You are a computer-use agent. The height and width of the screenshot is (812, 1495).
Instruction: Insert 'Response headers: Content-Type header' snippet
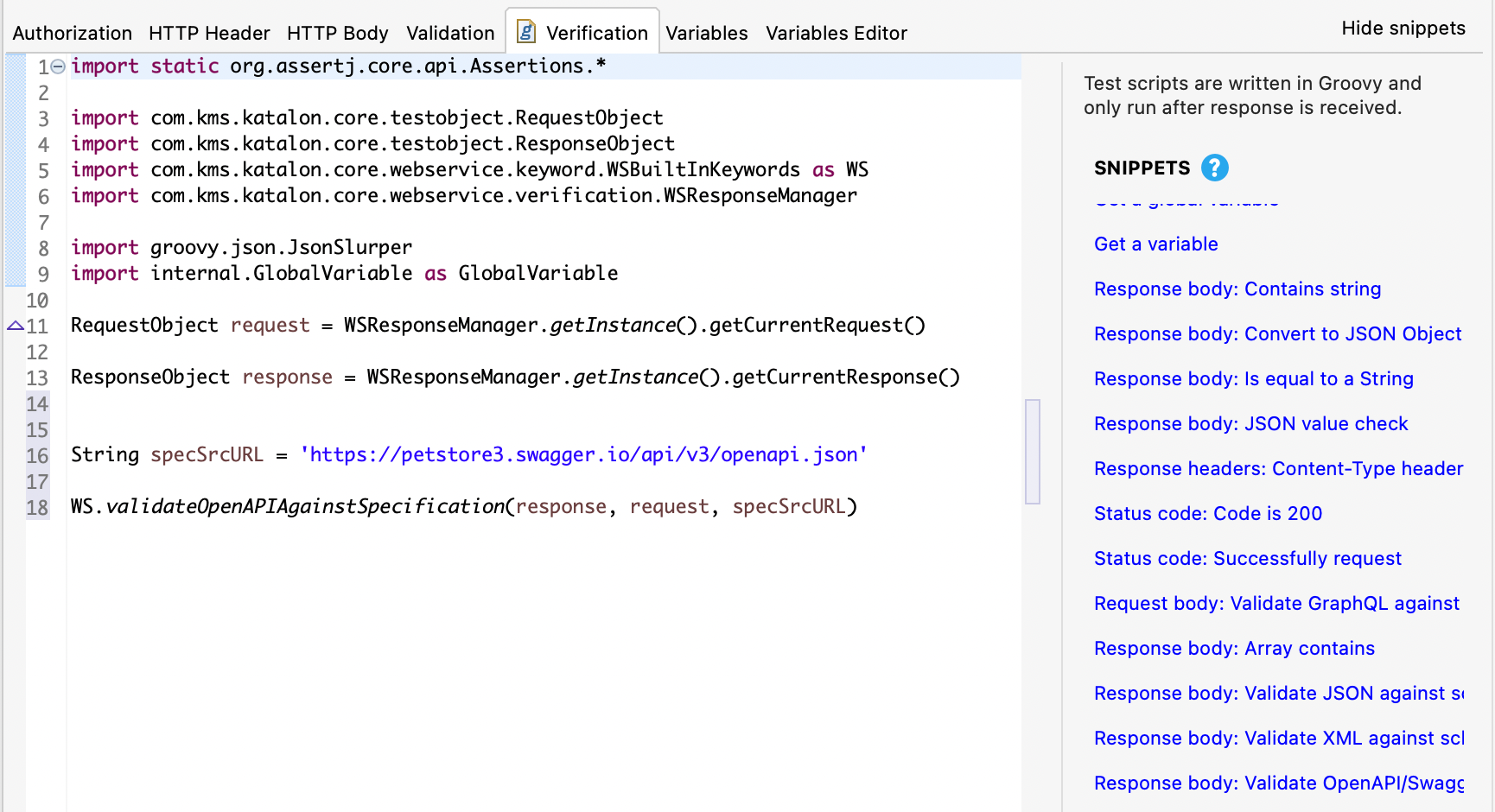point(1279,468)
